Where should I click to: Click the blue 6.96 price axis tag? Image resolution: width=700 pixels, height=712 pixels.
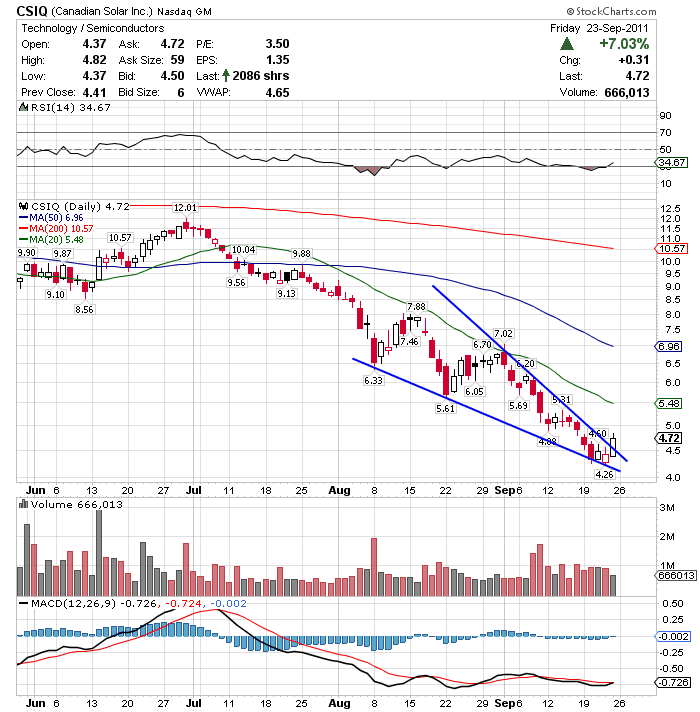668,346
